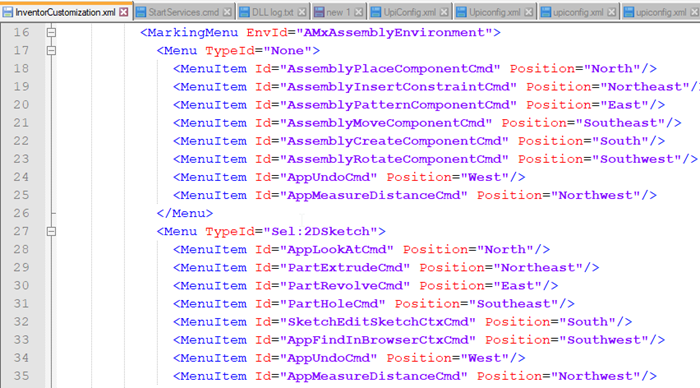The width and height of the screenshot is (700, 388).
Task: Click the closing </Menu> tag on line 26
Action: click(x=185, y=213)
